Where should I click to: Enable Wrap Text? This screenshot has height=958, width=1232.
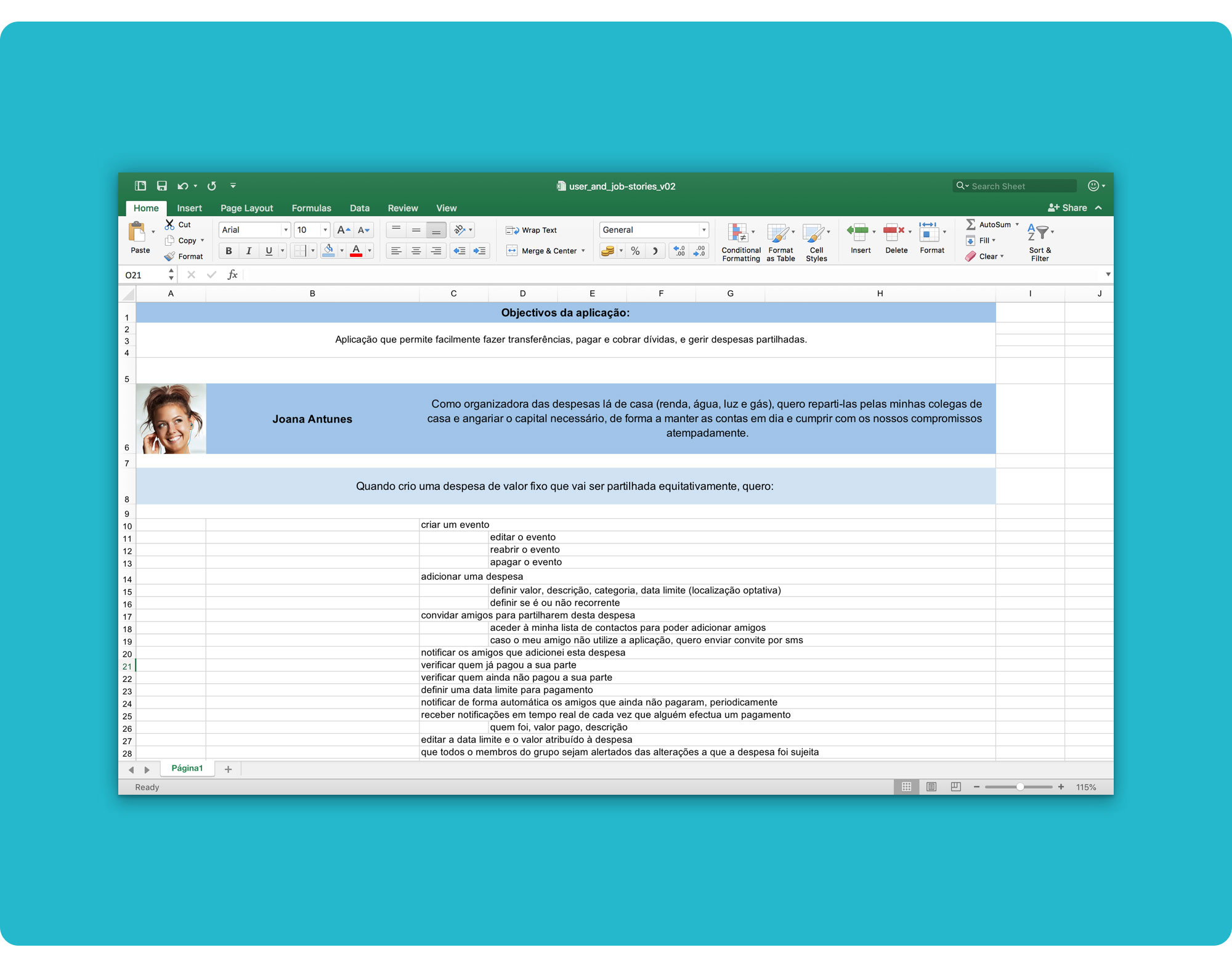click(x=531, y=230)
